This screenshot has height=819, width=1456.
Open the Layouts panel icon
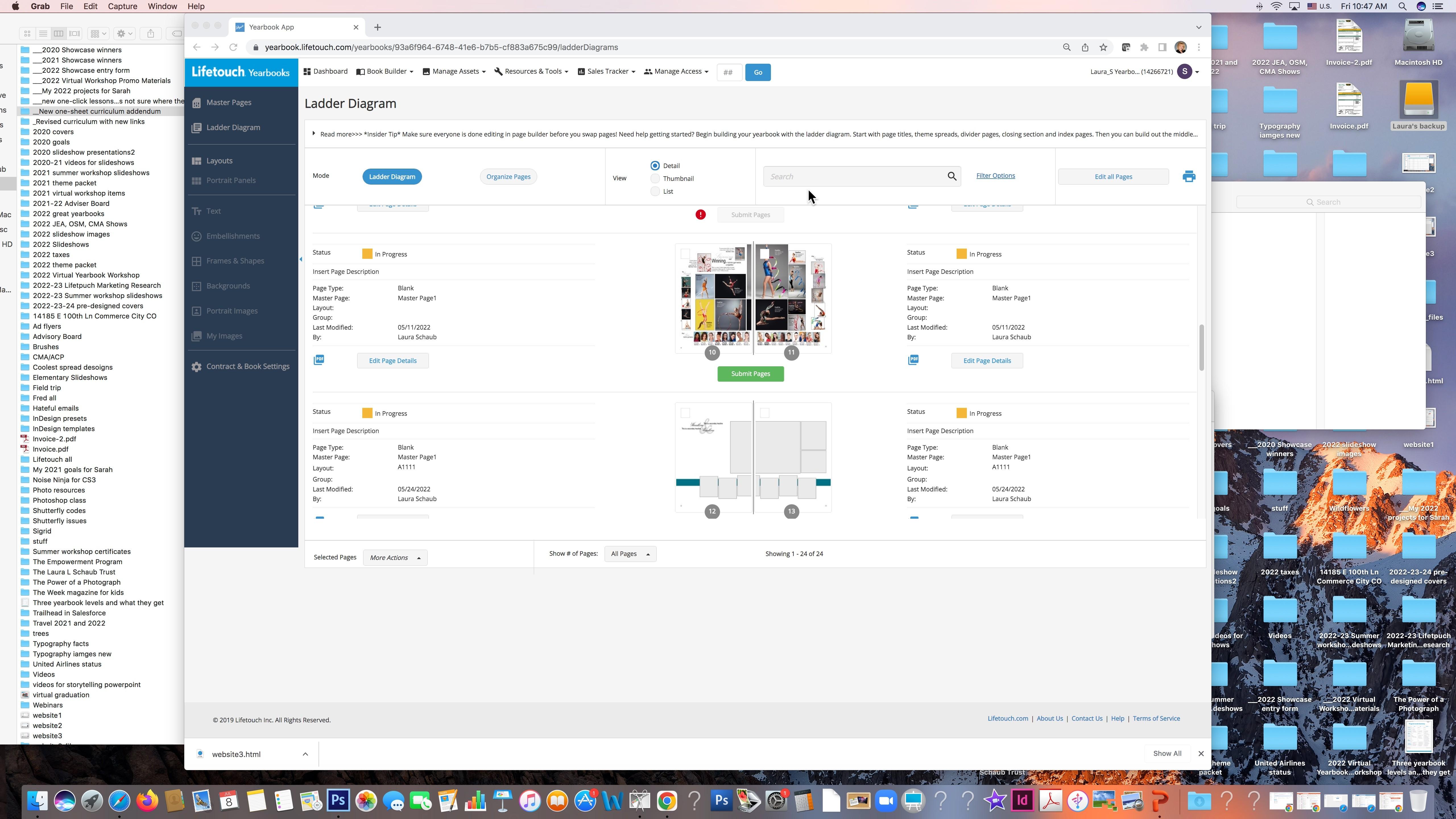197,161
